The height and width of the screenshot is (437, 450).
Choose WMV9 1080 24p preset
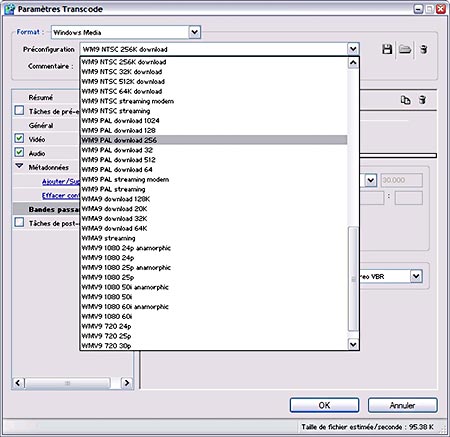(x=214, y=258)
